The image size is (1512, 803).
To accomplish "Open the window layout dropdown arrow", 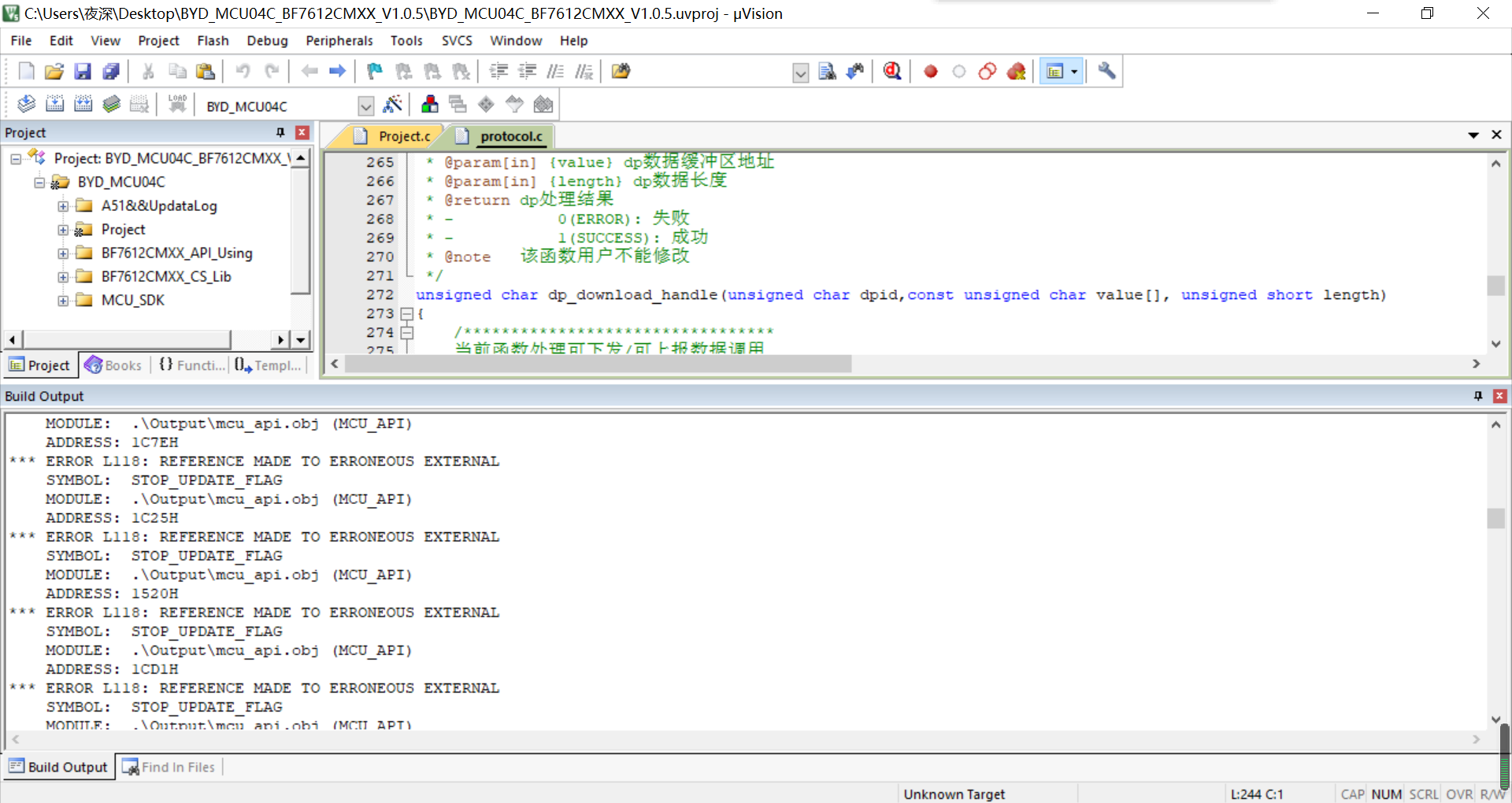I will 1074,72.
